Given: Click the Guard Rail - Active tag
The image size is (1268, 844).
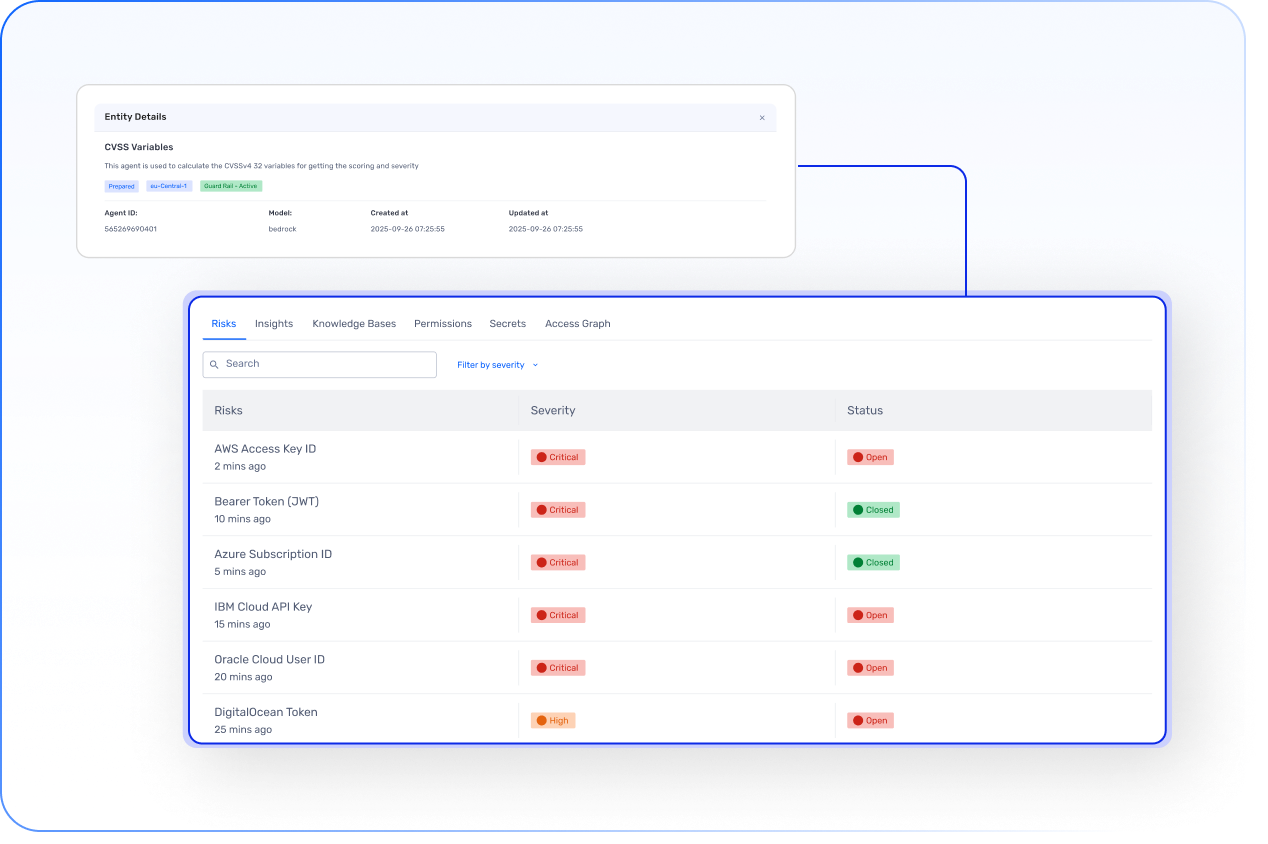Looking at the screenshot, I should click(231, 186).
